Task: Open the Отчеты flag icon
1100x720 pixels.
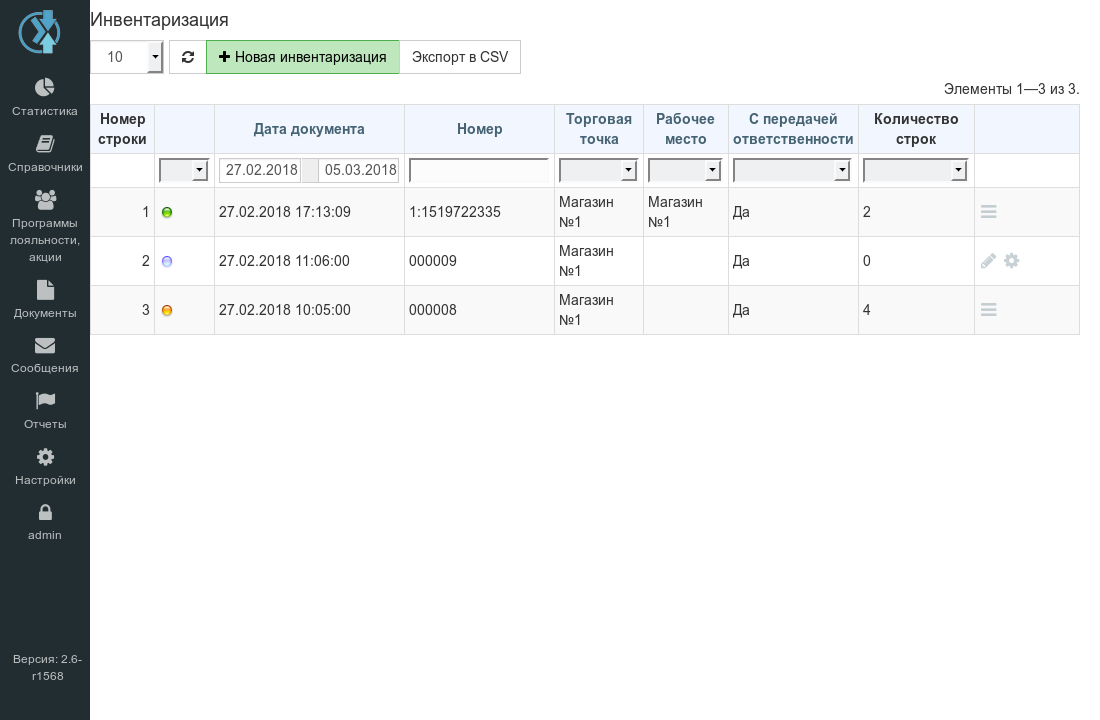Action: 45,401
